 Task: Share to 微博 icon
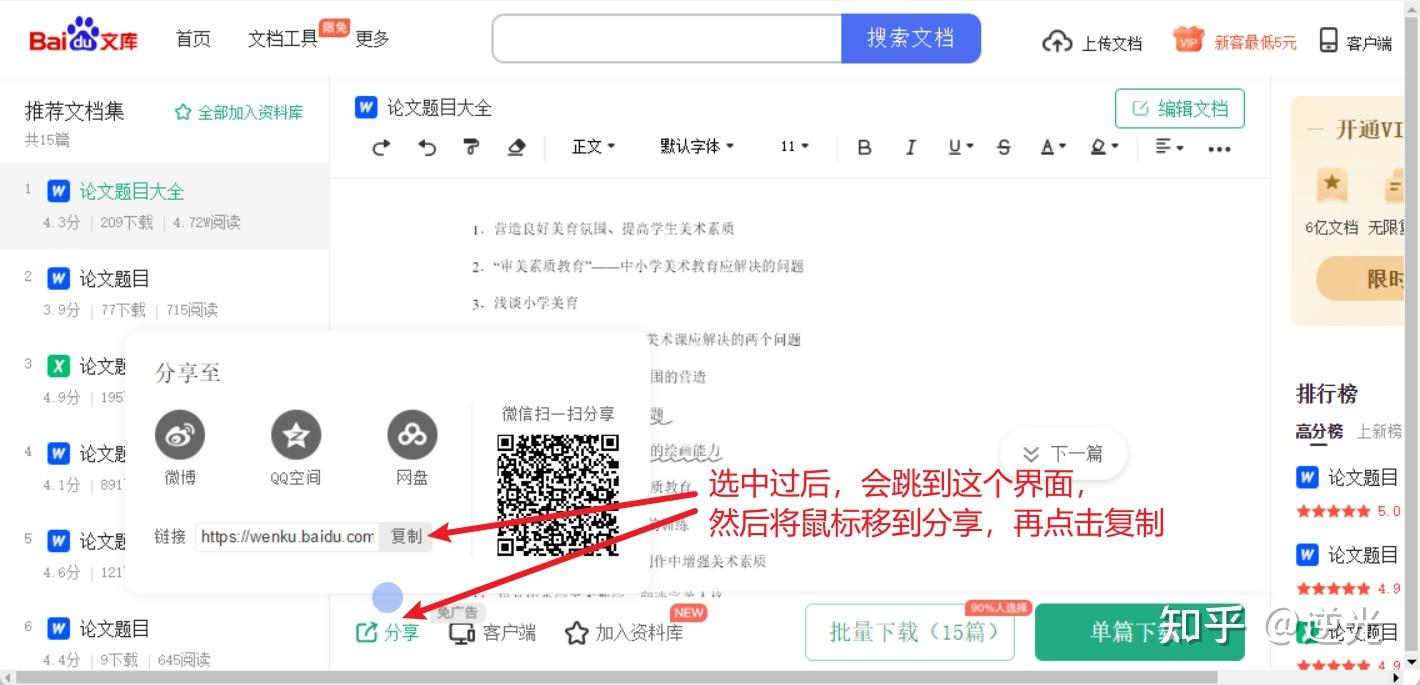tap(180, 435)
